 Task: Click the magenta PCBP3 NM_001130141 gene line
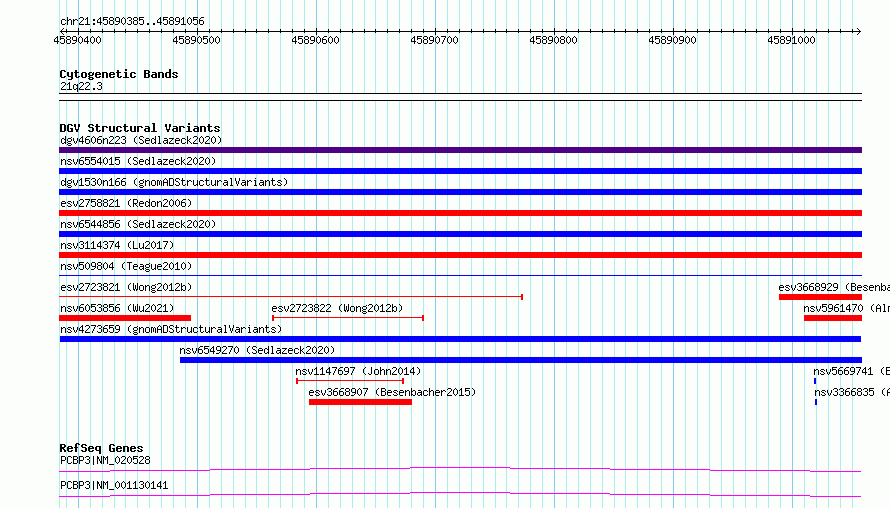(x=460, y=494)
